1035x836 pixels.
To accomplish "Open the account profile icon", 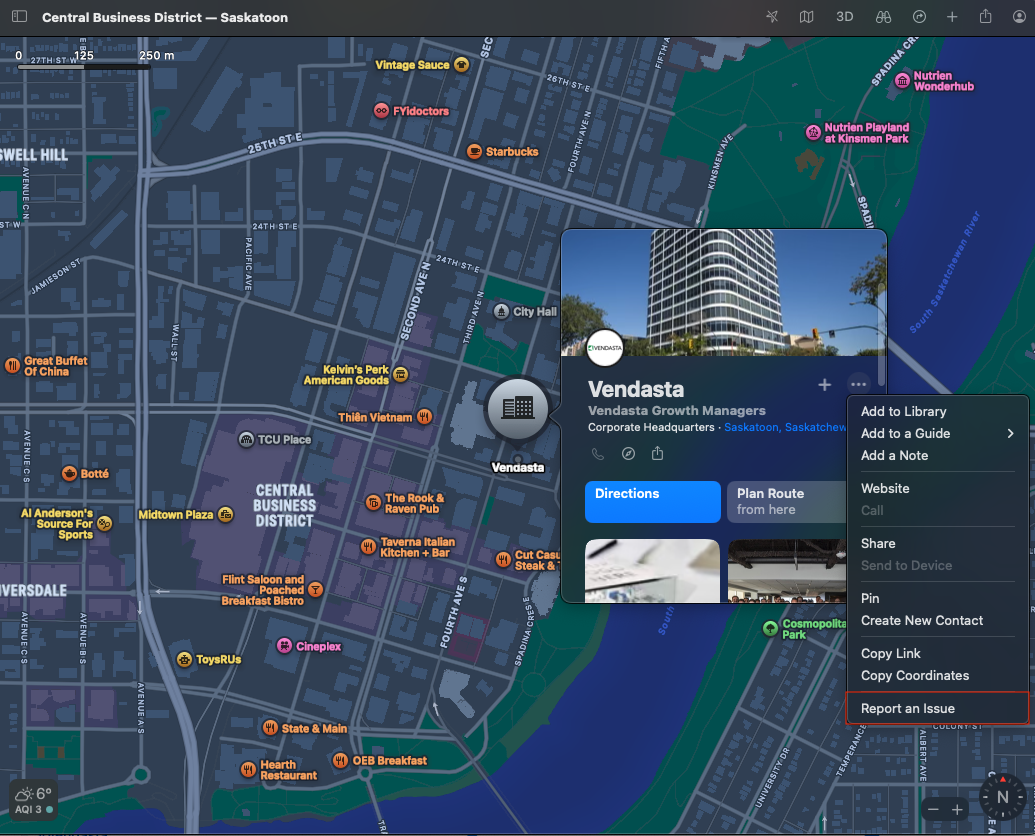I will [1019, 16].
